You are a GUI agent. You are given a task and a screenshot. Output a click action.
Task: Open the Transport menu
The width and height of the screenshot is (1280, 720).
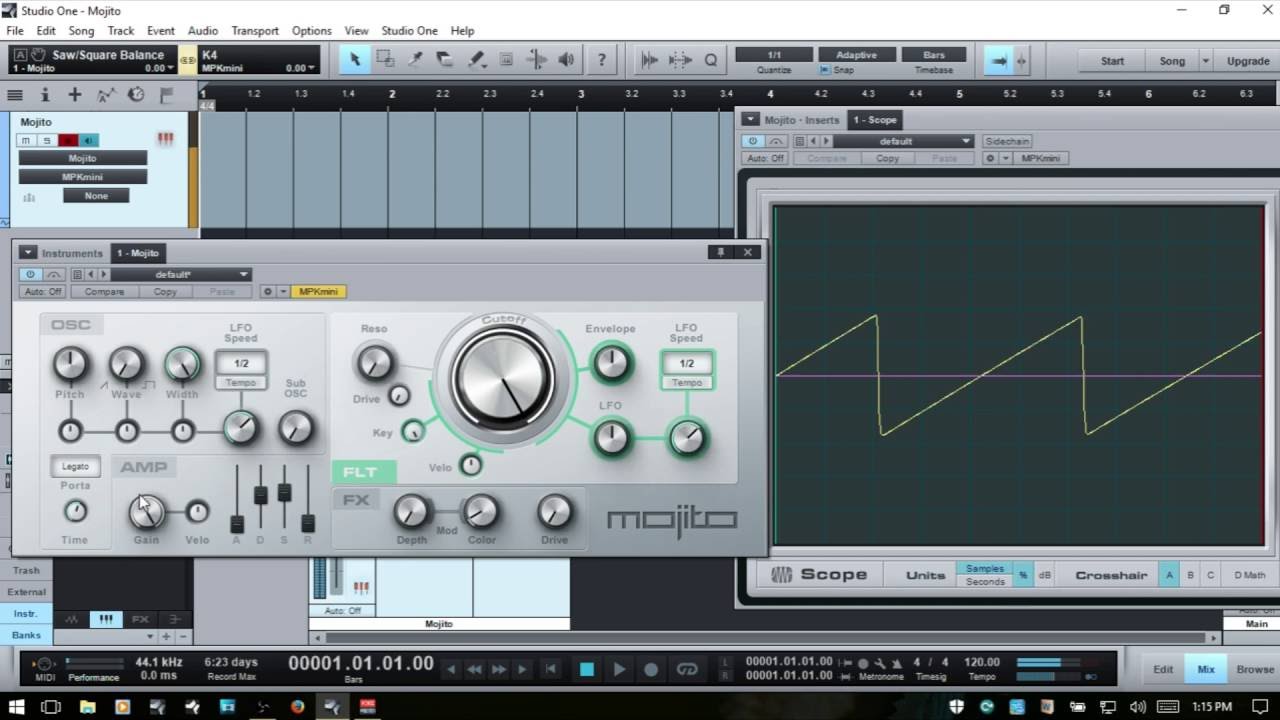pos(255,31)
